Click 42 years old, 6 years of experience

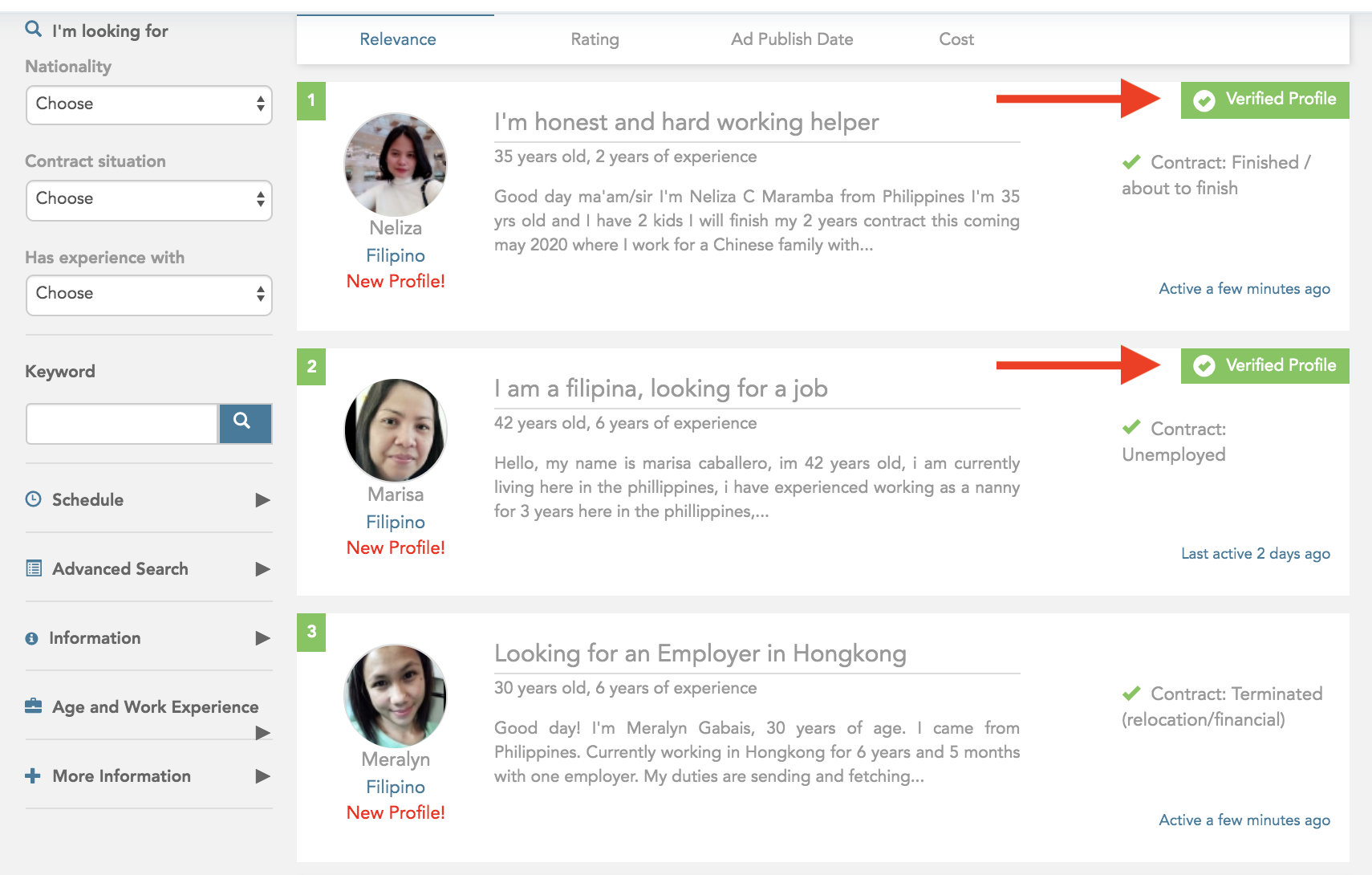(625, 423)
